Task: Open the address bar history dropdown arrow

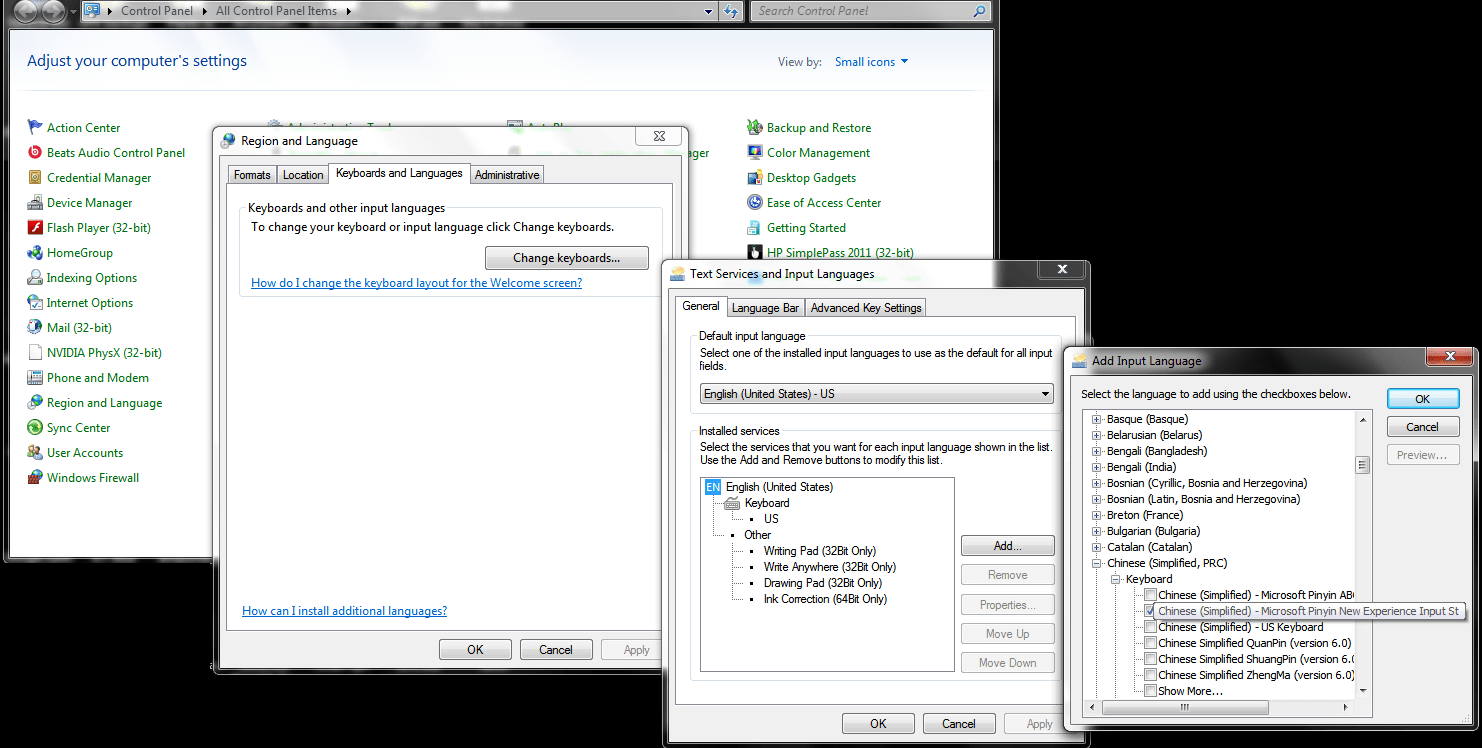Action: pyautogui.click(x=708, y=11)
